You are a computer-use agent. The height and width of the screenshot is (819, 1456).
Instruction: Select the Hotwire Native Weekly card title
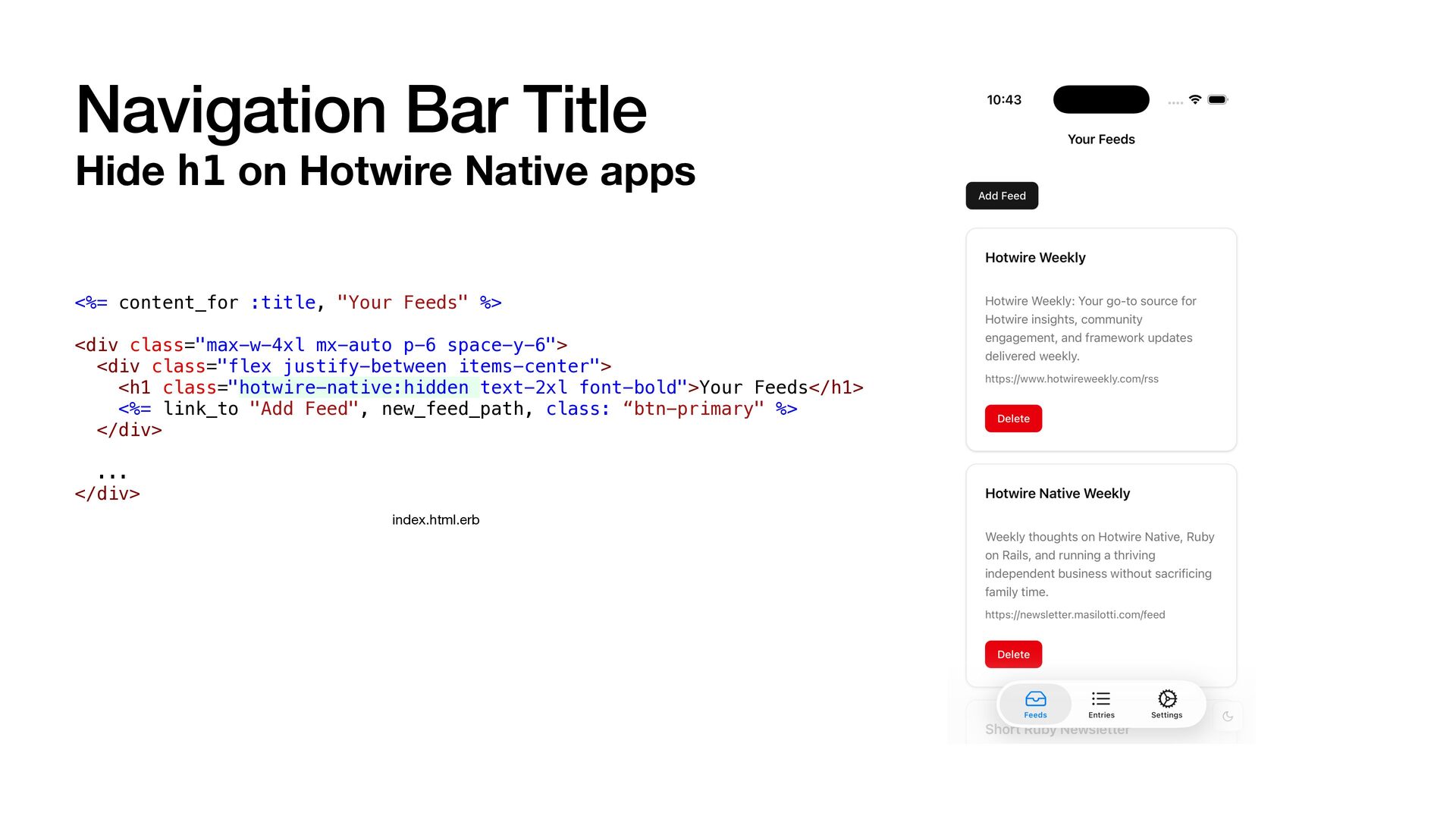tap(1057, 494)
